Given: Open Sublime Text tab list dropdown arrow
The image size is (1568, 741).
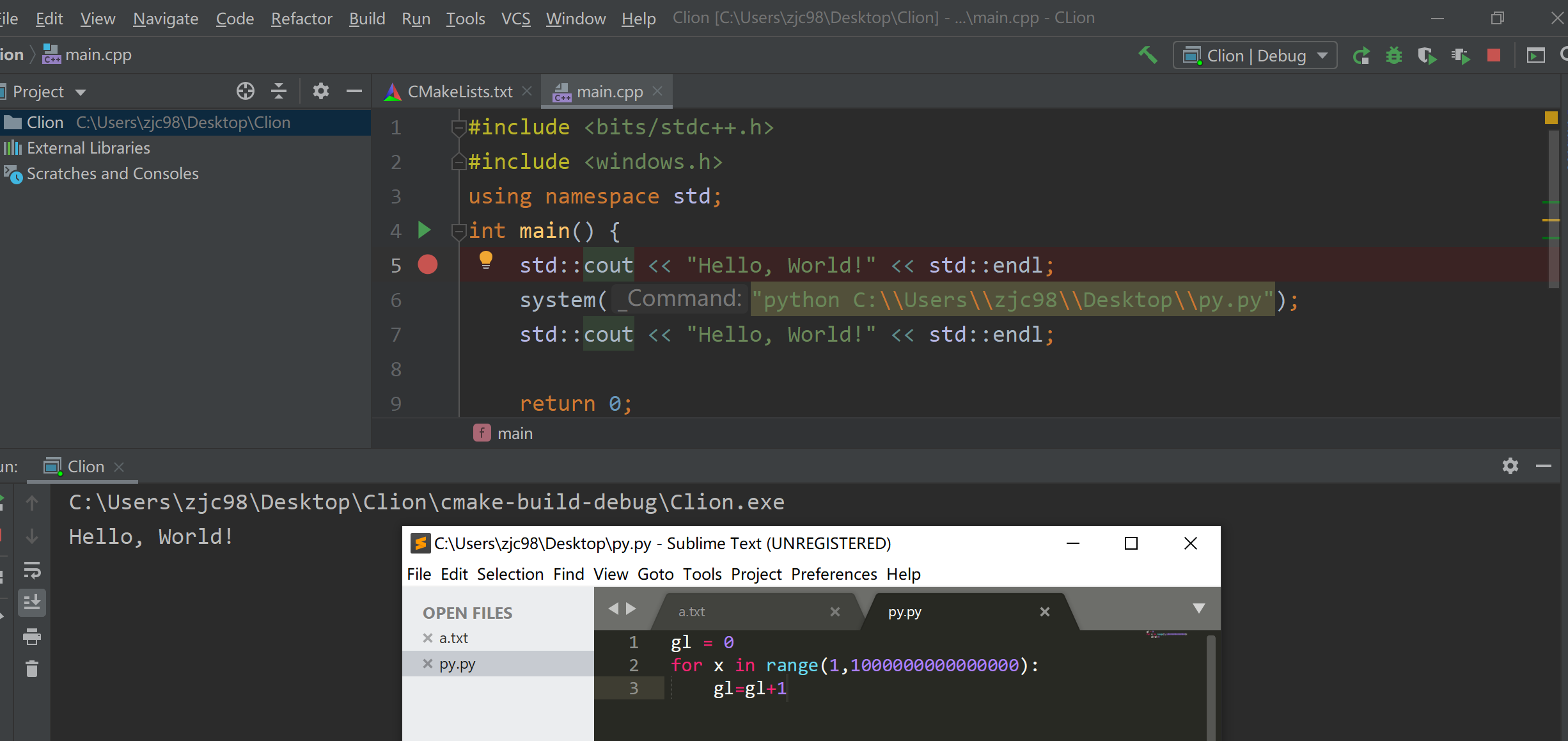Looking at the screenshot, I should click(x=1199, y=609).
